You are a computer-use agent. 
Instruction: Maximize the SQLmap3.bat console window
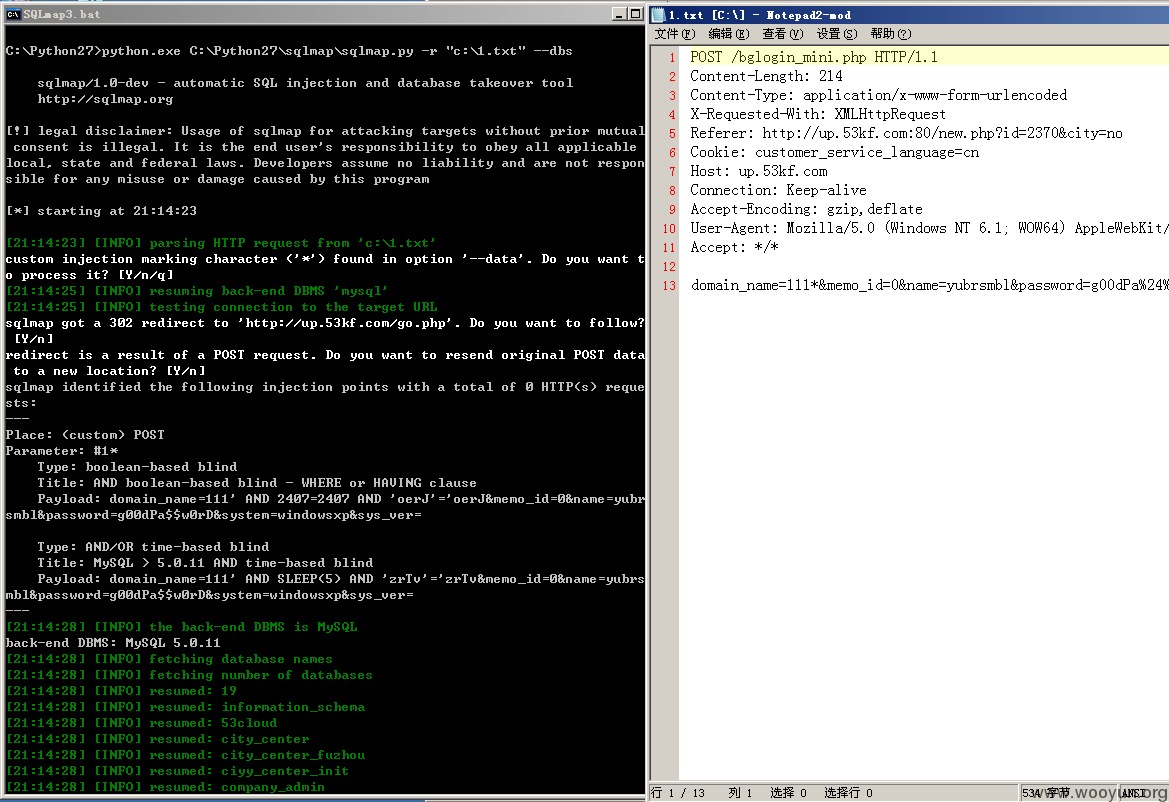point(635,13)
